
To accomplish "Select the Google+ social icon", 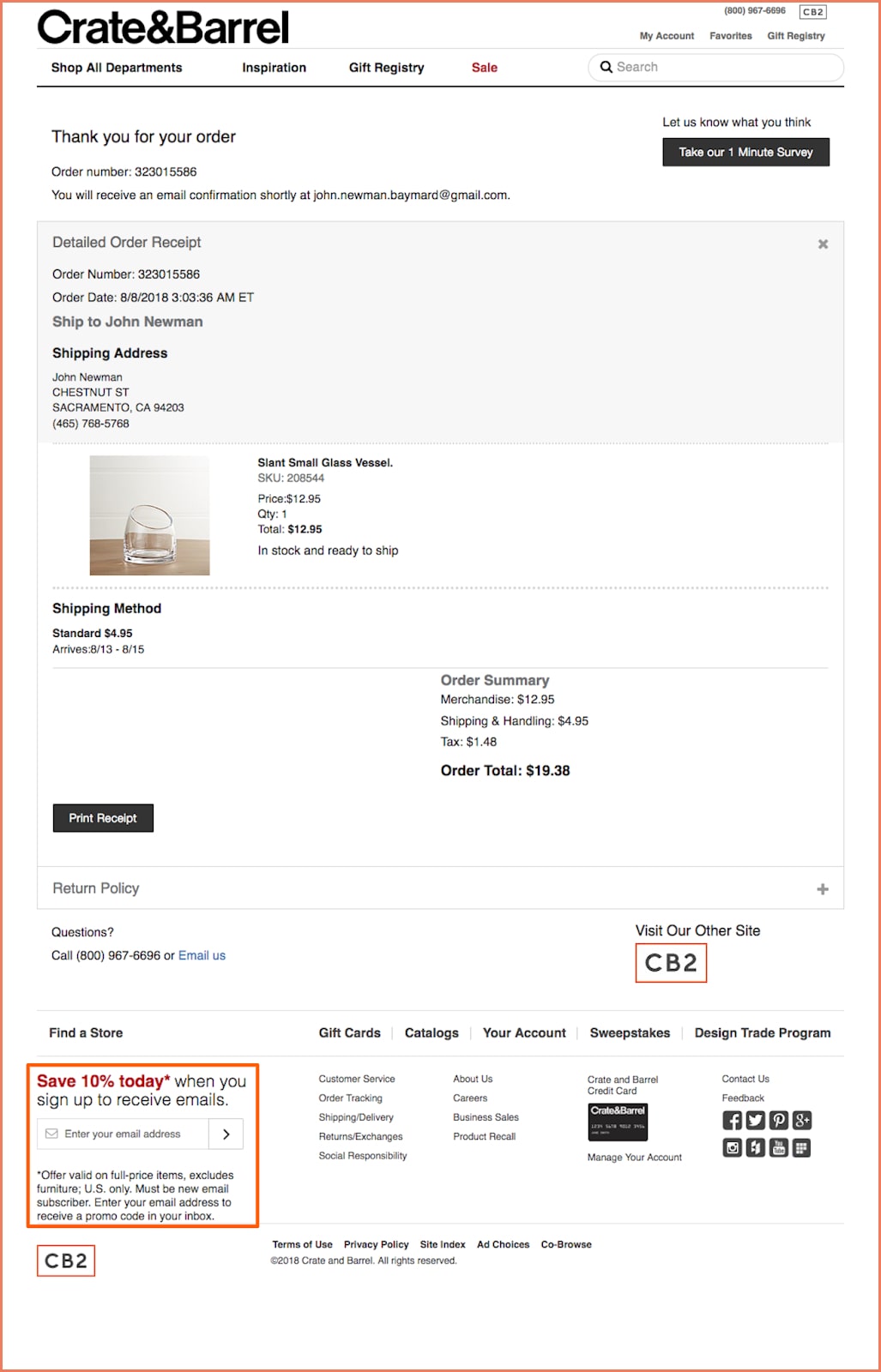I will (802, 1121).
